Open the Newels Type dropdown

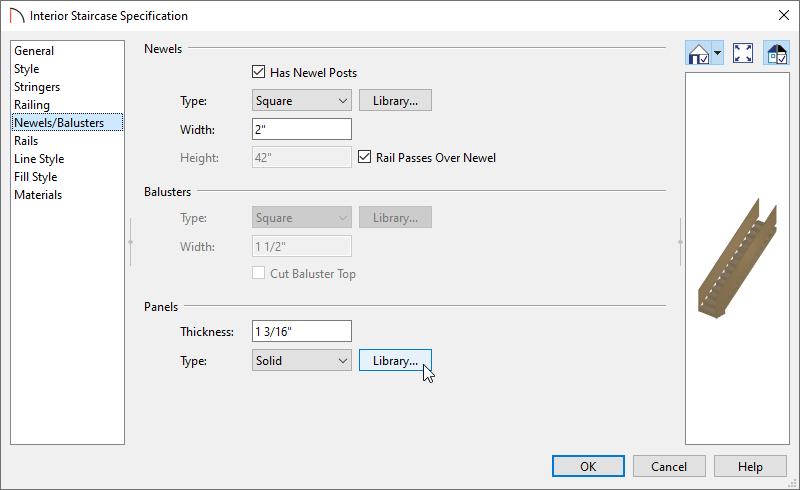pyautogui.click(x=302, y=101)
